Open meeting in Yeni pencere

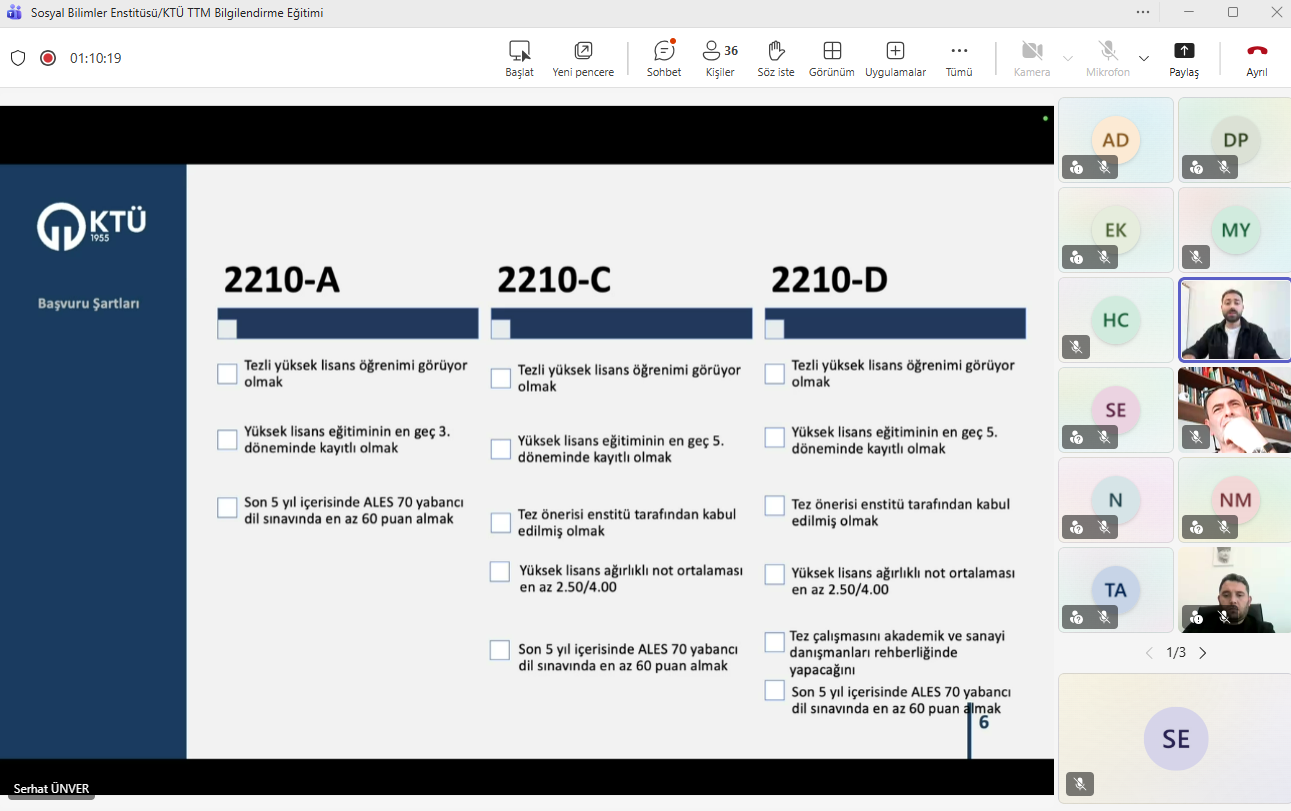[x=583, y=58]
